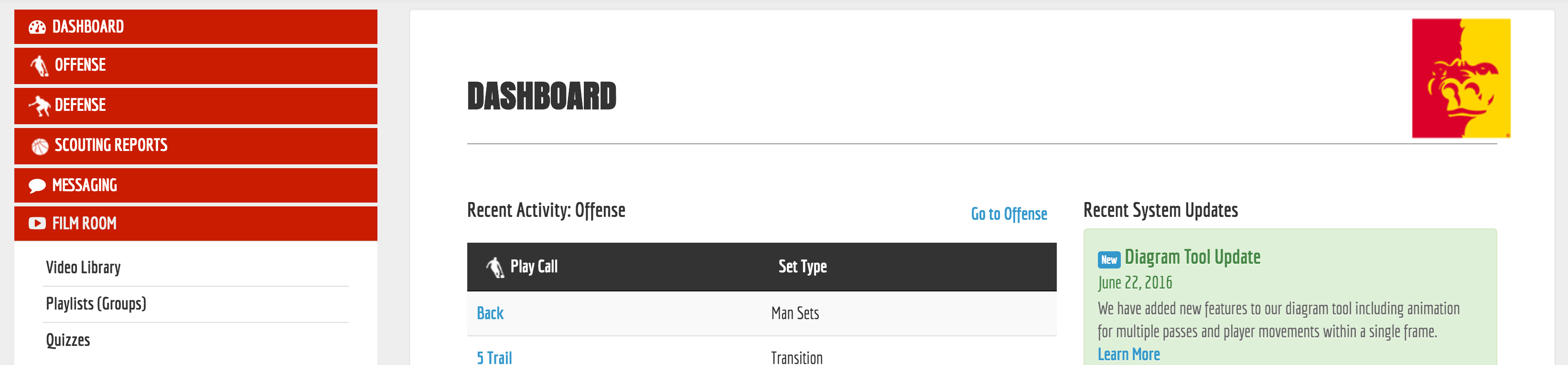The image size is (1568, 365).
Task: Collapse the Film Room menu section
Action: pyautogui.click(x=195, y=224)
